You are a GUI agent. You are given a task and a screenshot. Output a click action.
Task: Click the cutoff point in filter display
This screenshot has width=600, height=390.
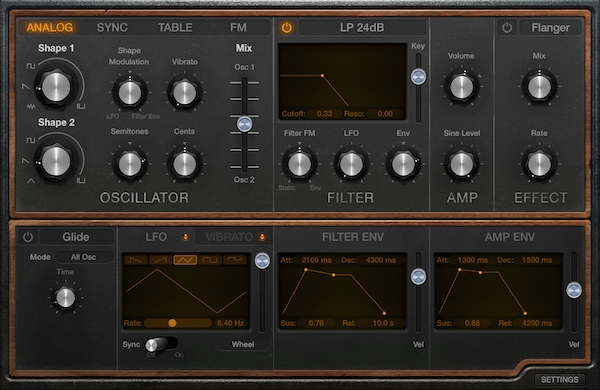[x=323, y=76]
